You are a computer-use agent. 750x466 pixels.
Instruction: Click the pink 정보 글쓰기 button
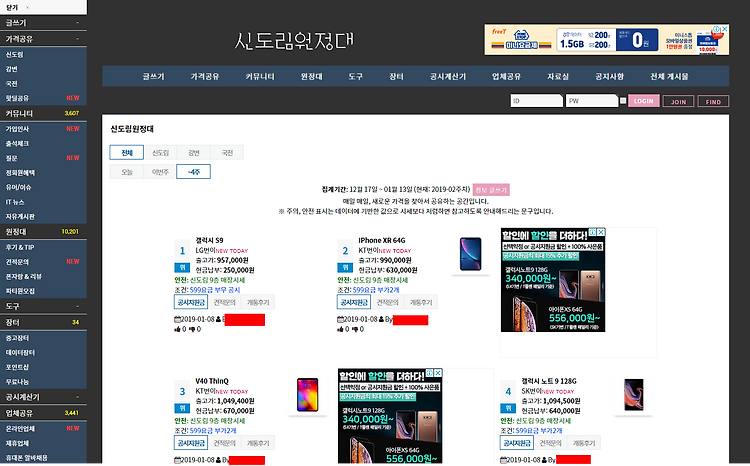coord(491,190)
